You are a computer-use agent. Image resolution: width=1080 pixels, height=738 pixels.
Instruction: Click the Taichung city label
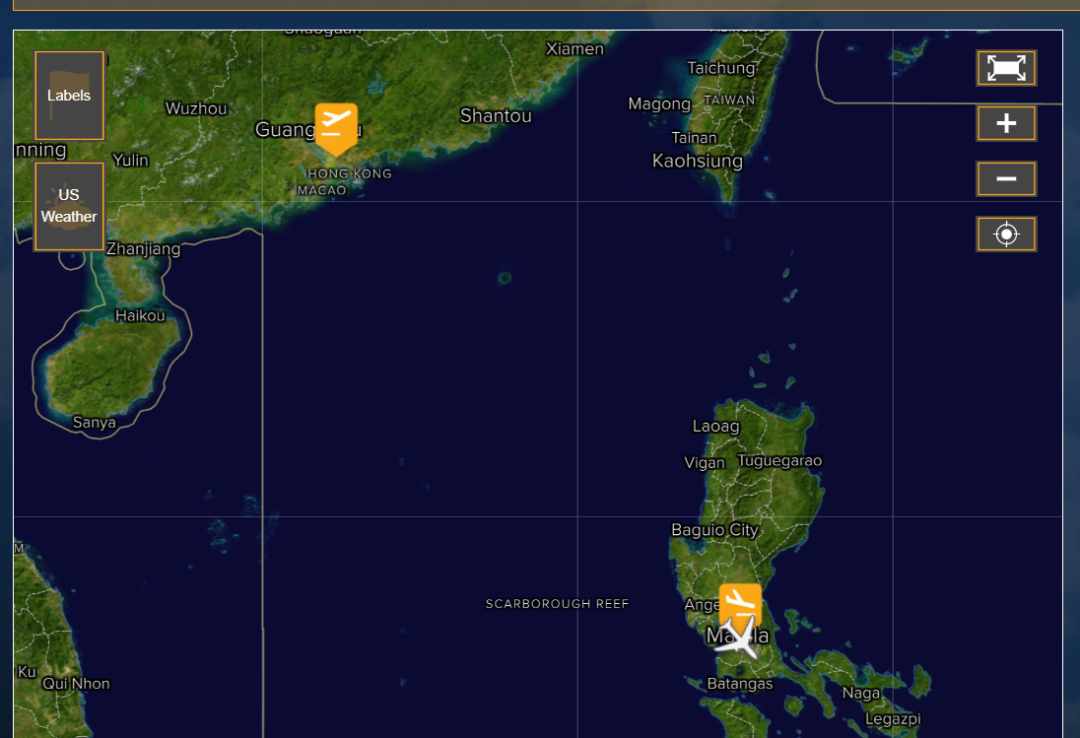point(721,68)
